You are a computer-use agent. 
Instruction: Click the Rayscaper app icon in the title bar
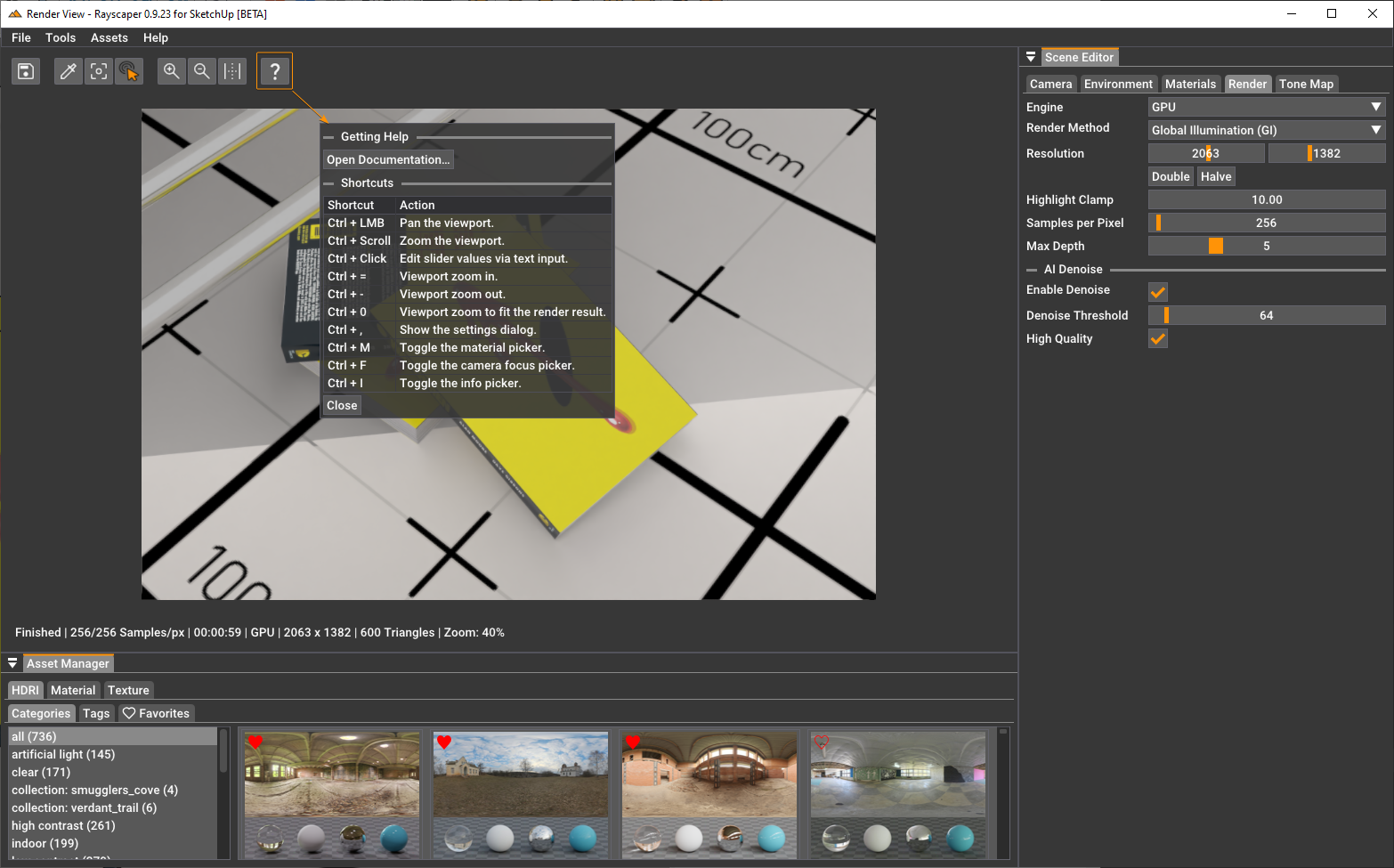(14, 14)
